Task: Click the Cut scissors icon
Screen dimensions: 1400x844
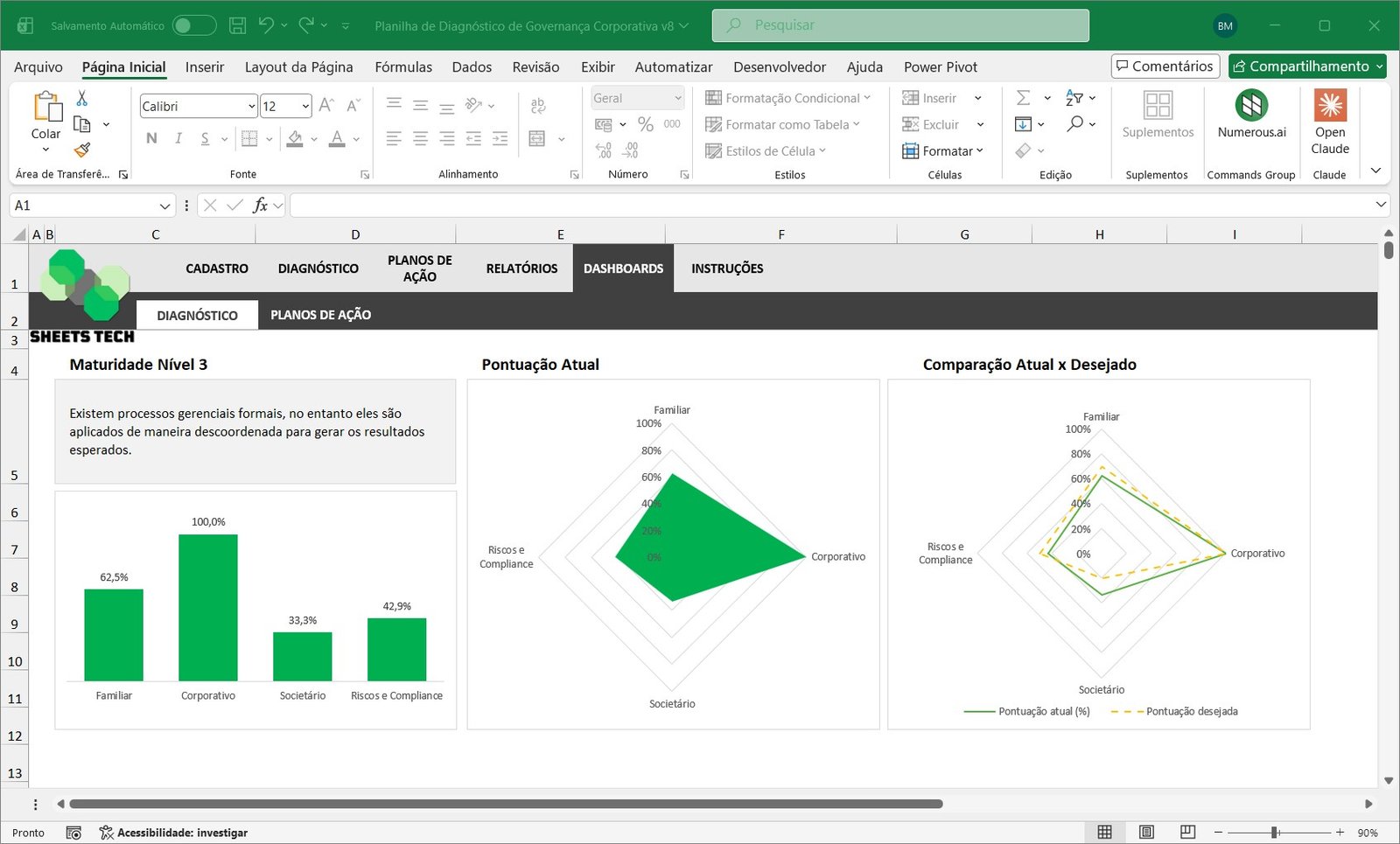Action: tap(82, 98)
